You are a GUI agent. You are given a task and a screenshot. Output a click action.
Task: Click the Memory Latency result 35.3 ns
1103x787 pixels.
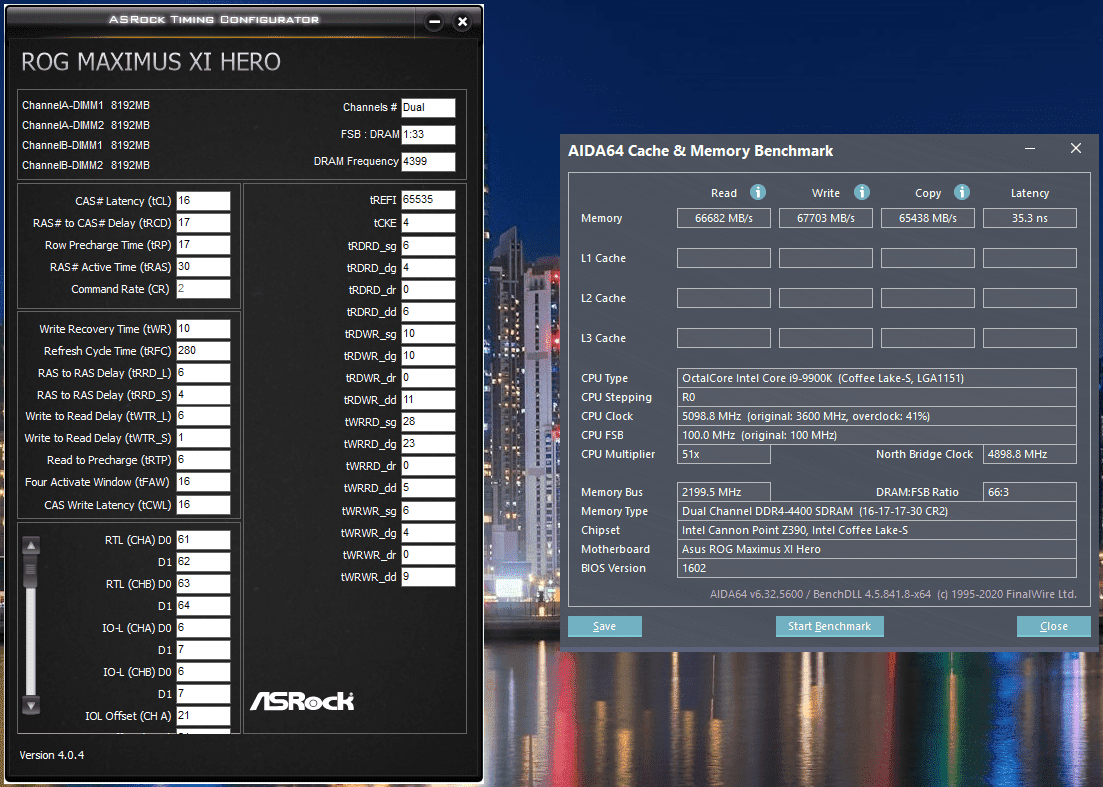pos(1030,218)
